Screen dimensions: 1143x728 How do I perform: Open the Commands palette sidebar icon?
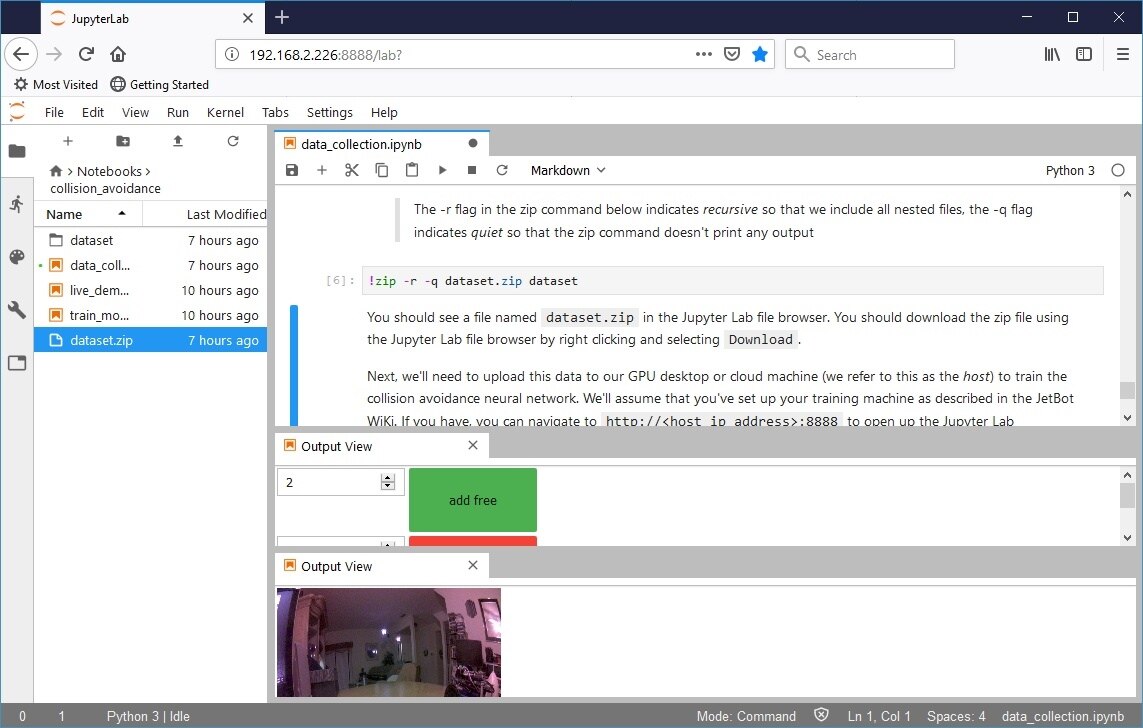[17, 257]
